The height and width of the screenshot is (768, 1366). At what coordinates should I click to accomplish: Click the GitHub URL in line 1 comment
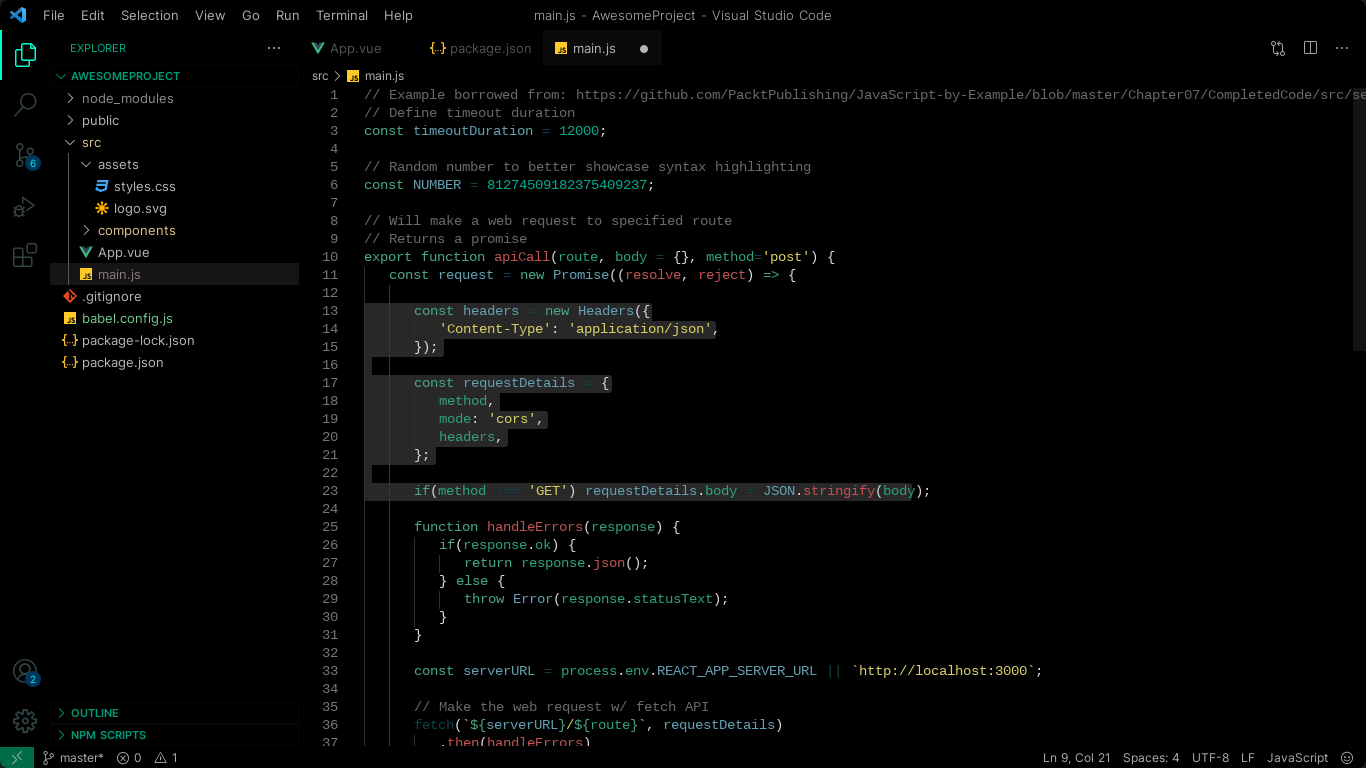(x=970, y=95)
